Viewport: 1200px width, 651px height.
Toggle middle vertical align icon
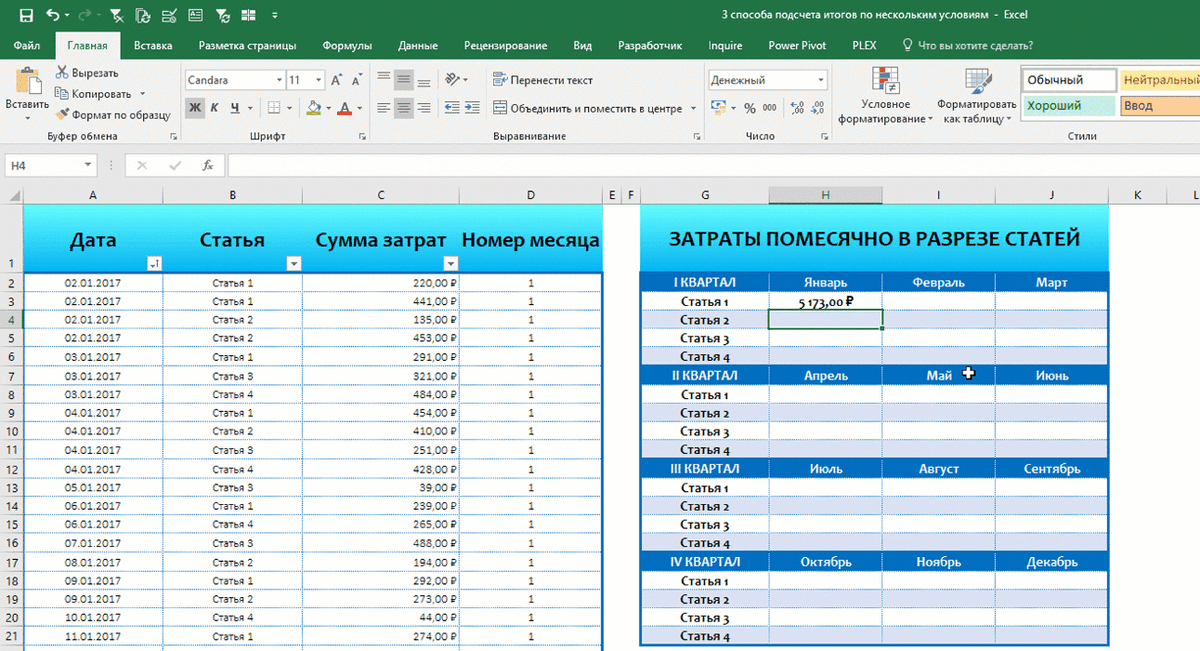coord(404,80)
